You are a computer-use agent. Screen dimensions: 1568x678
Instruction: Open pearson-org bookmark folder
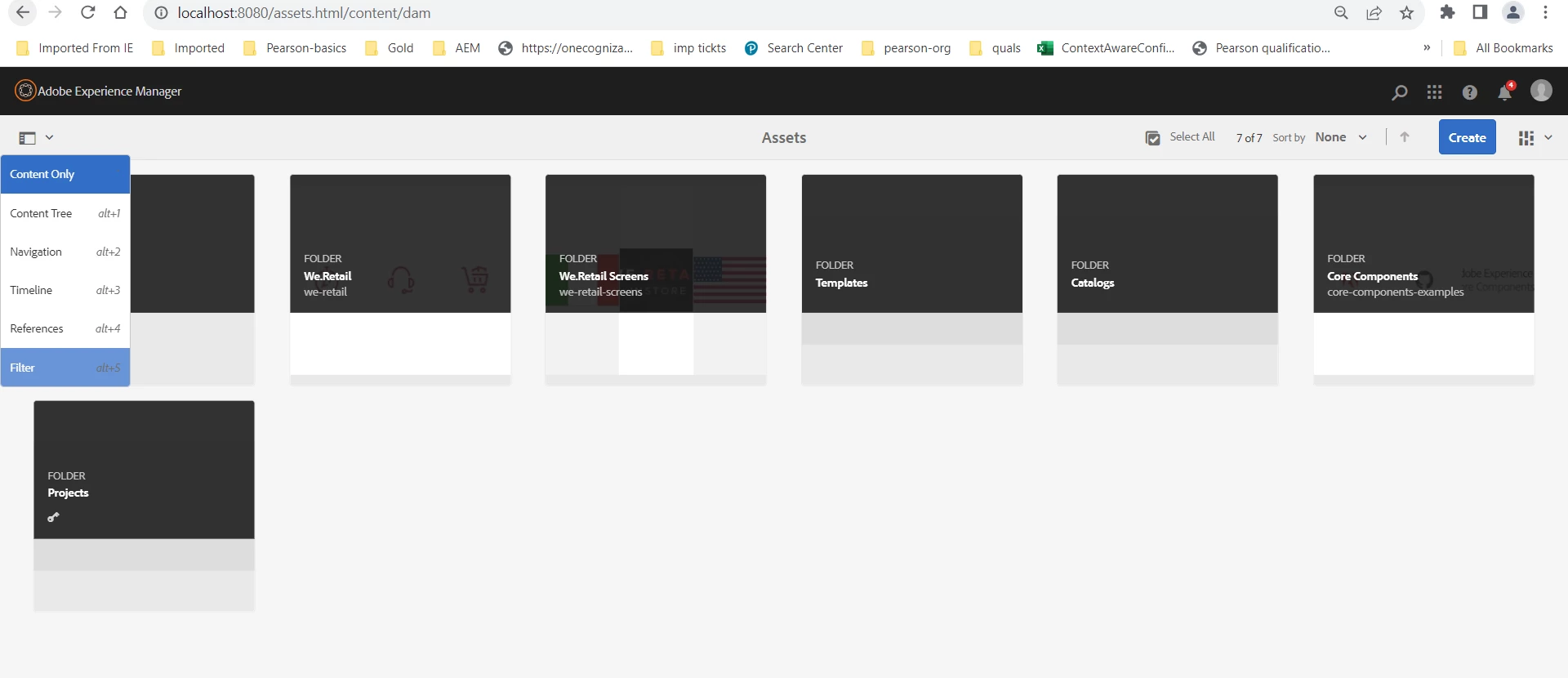906,48
